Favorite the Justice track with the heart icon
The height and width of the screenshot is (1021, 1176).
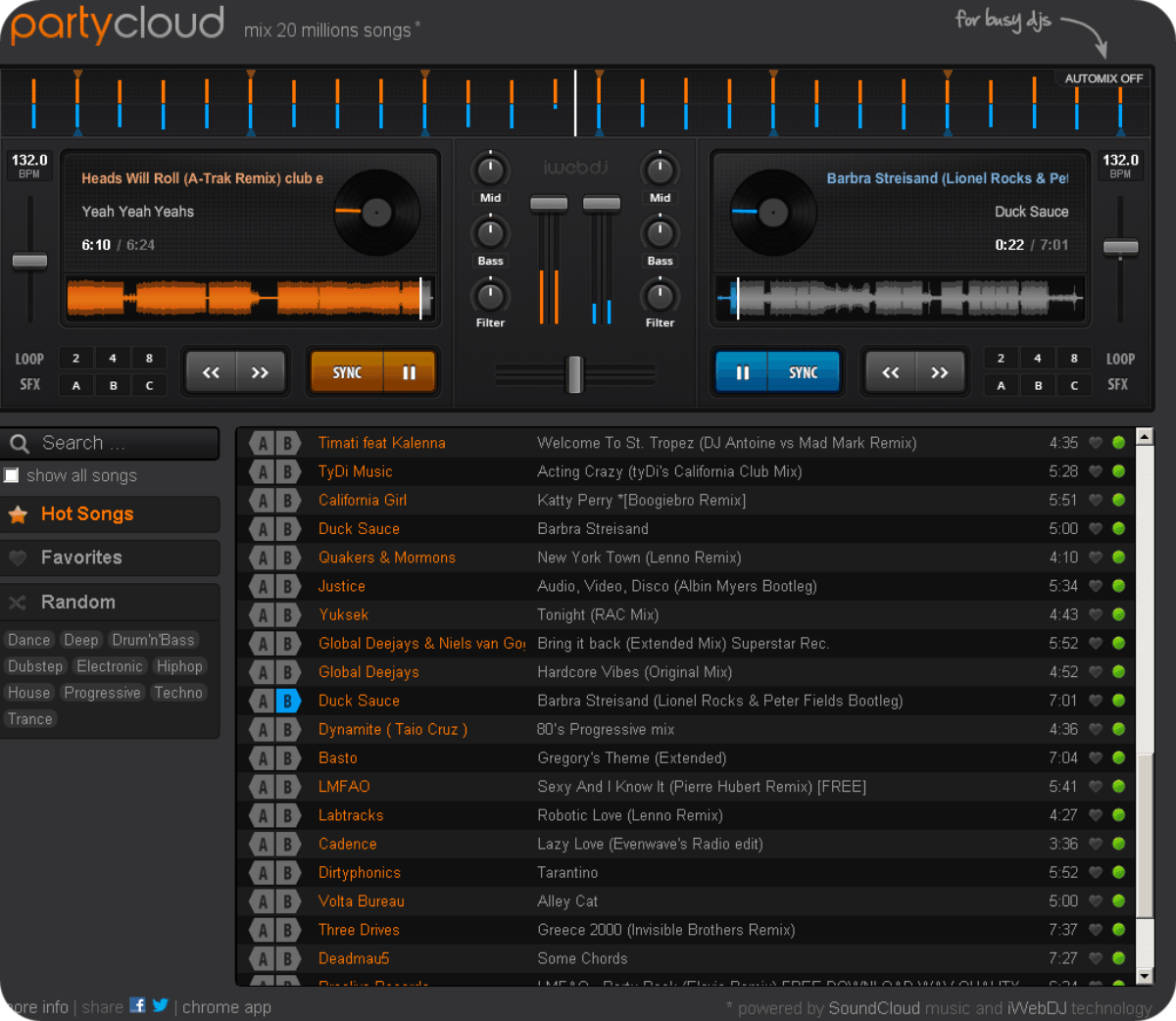[x=1096, y=586]
